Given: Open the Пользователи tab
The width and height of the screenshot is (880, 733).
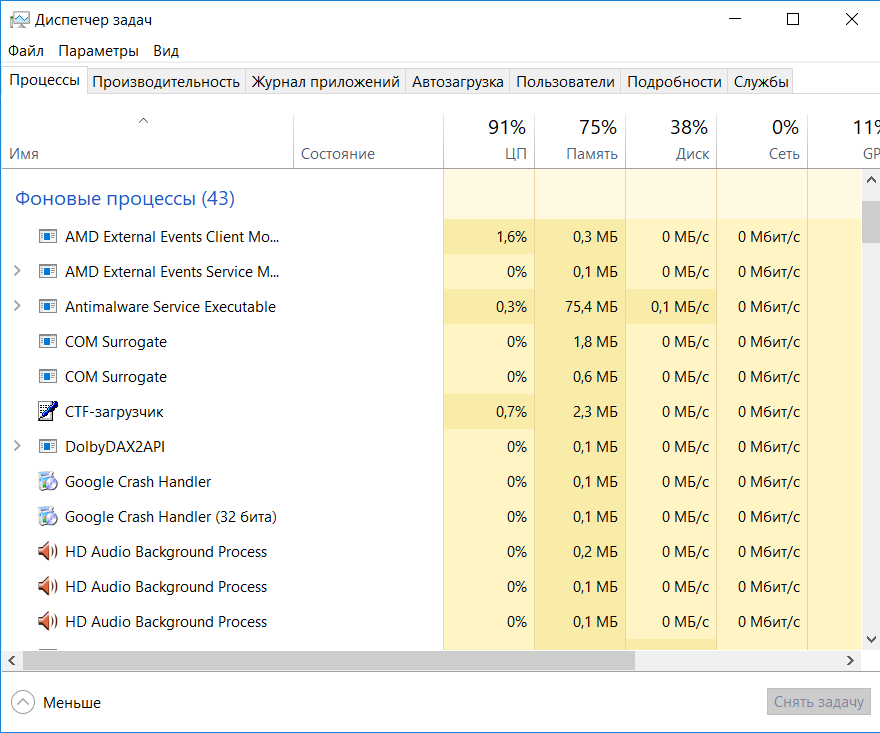Looking at the screenshot, I should tap(565, 82).
